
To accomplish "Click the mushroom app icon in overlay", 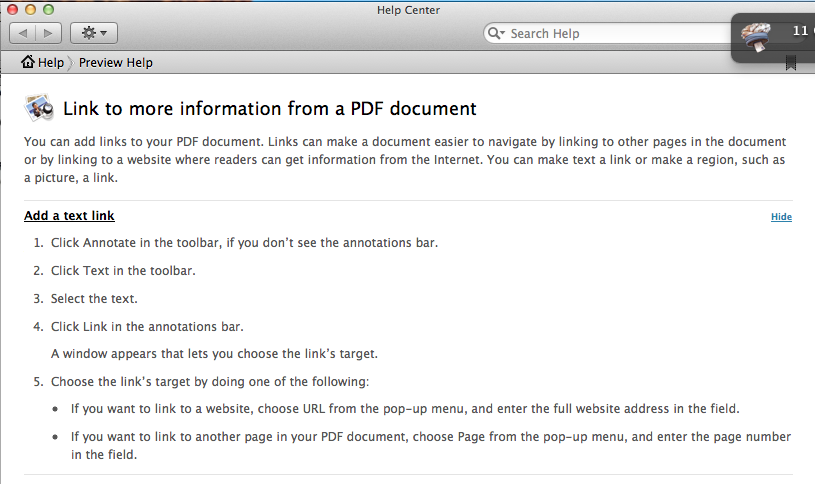I will 756,36.
